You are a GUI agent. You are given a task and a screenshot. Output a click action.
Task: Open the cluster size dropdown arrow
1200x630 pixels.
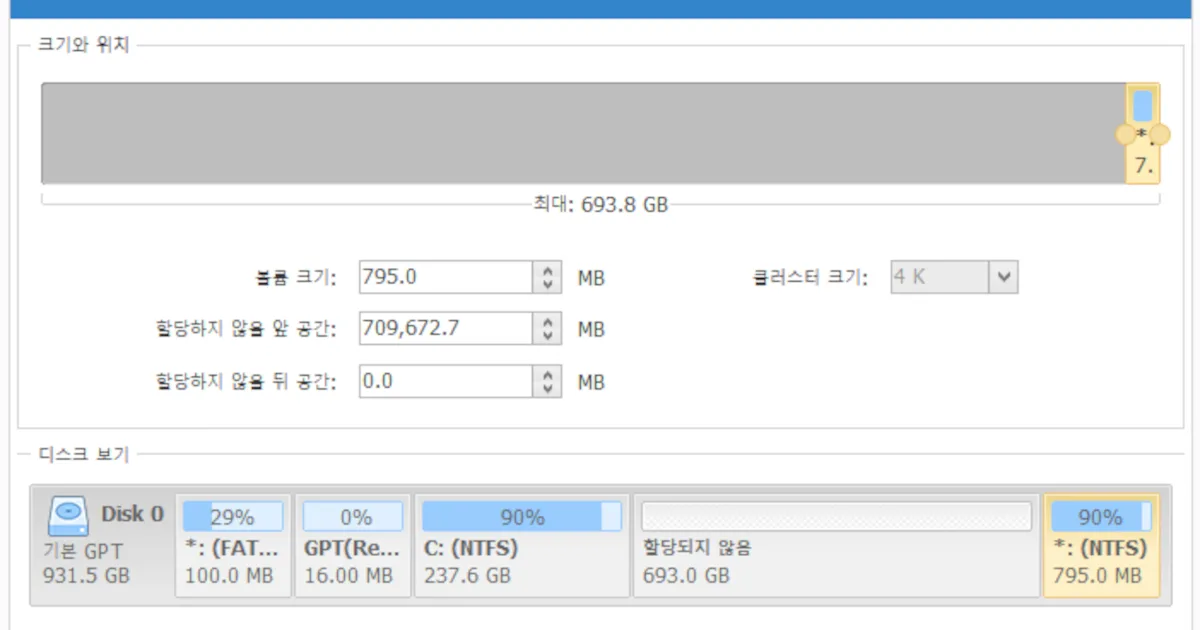click(x=1004, y=278)
